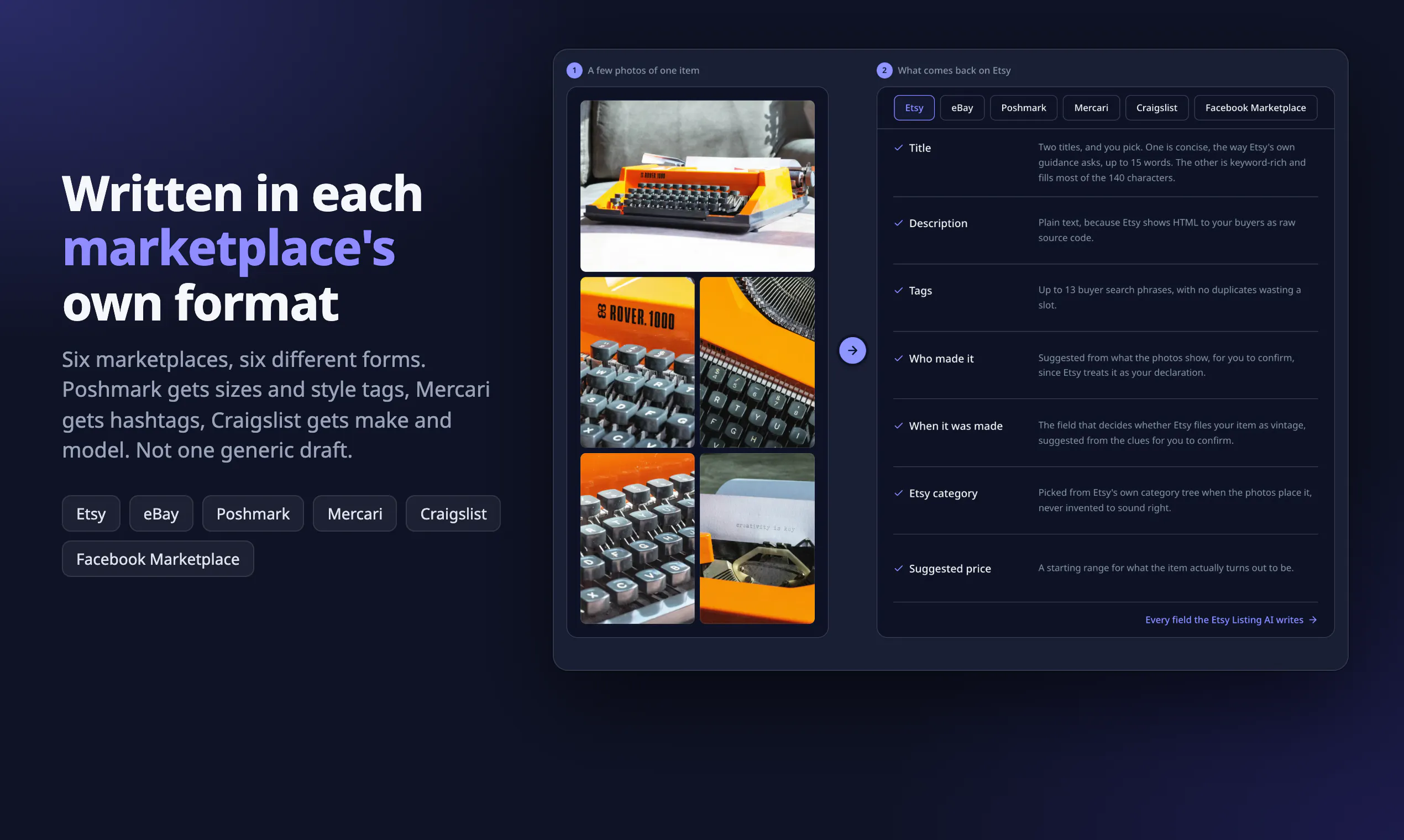This screenshot has width=1404, height=840.
Task: Open the Facebook Marketplace tab in results panel
Action: [x=1255, y=108]
